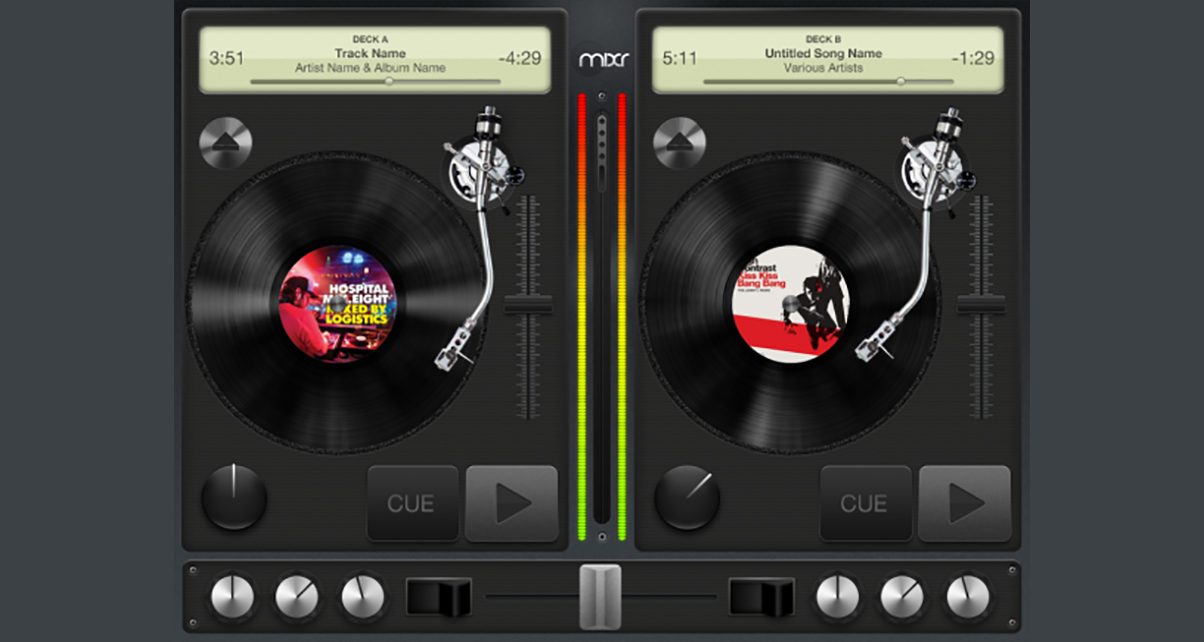This screenshot has width=1204, height=642.
Task: Click the Deck A play triangle button
Action: point(511,503)
